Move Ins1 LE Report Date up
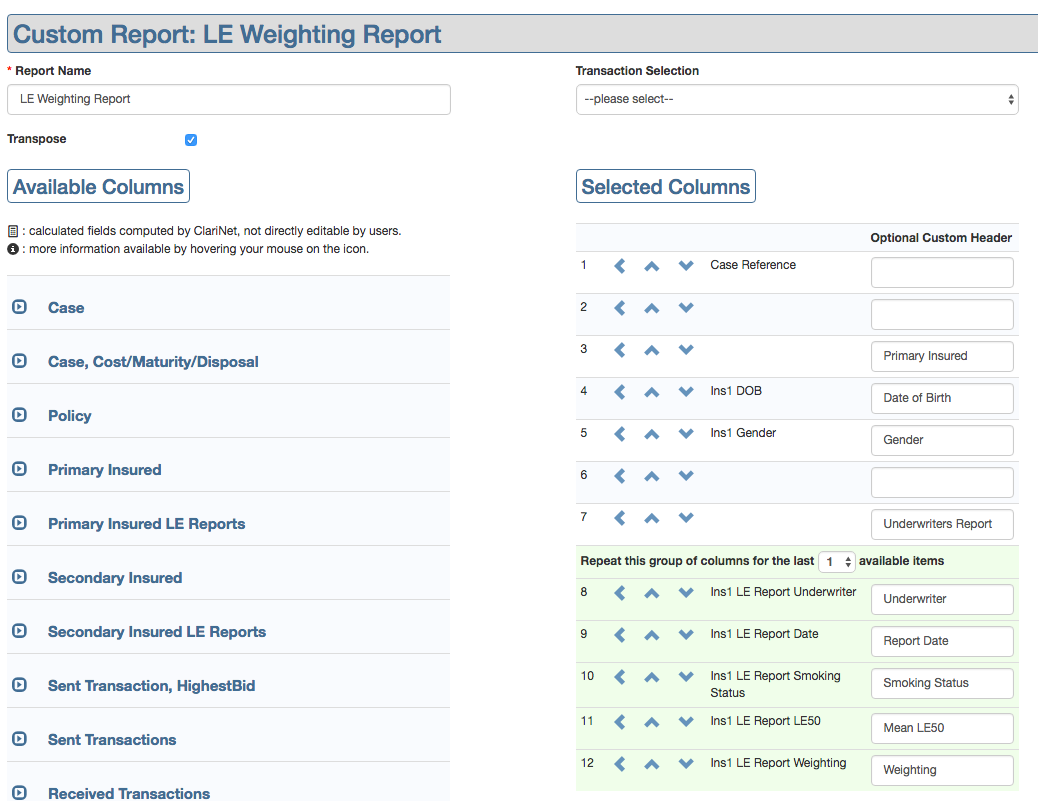The width and height of the screenshot is (1038, 801). click(652, 635)
